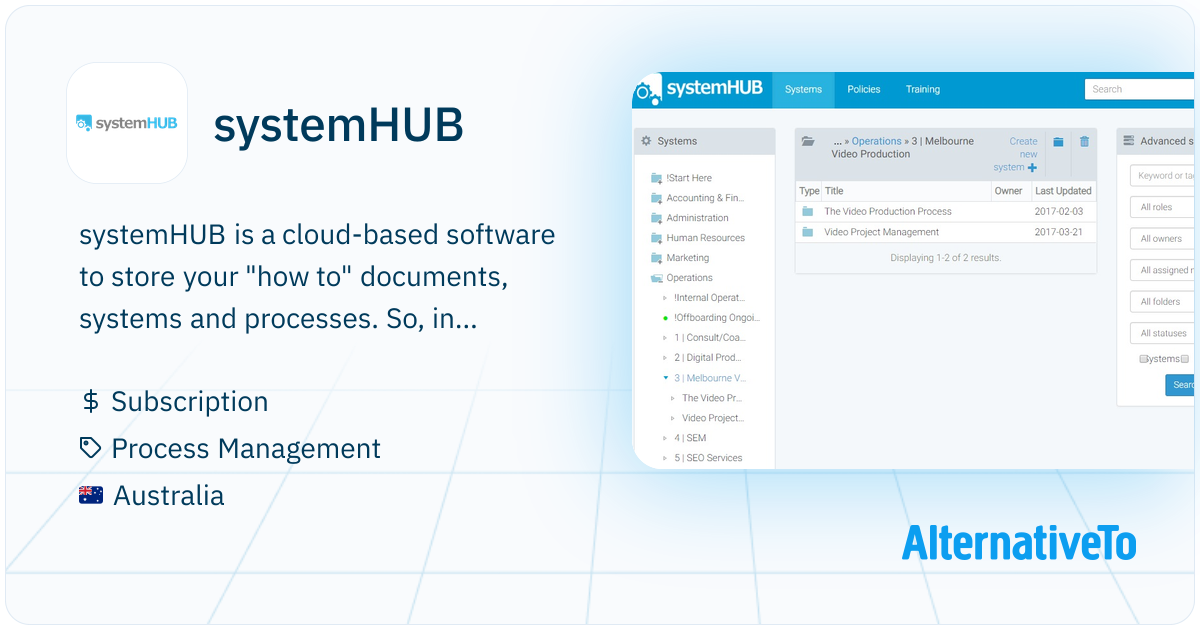Switch to the Training tab
Screen dimensions: 1200x630
tap(923, 90)
